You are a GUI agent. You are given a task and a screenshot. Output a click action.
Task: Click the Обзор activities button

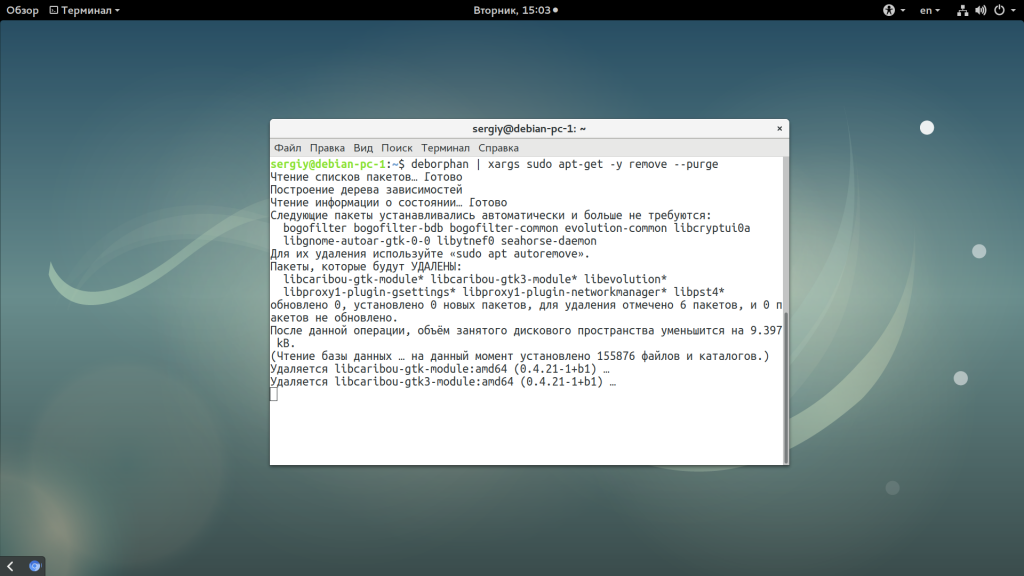(x=22, y=10)
